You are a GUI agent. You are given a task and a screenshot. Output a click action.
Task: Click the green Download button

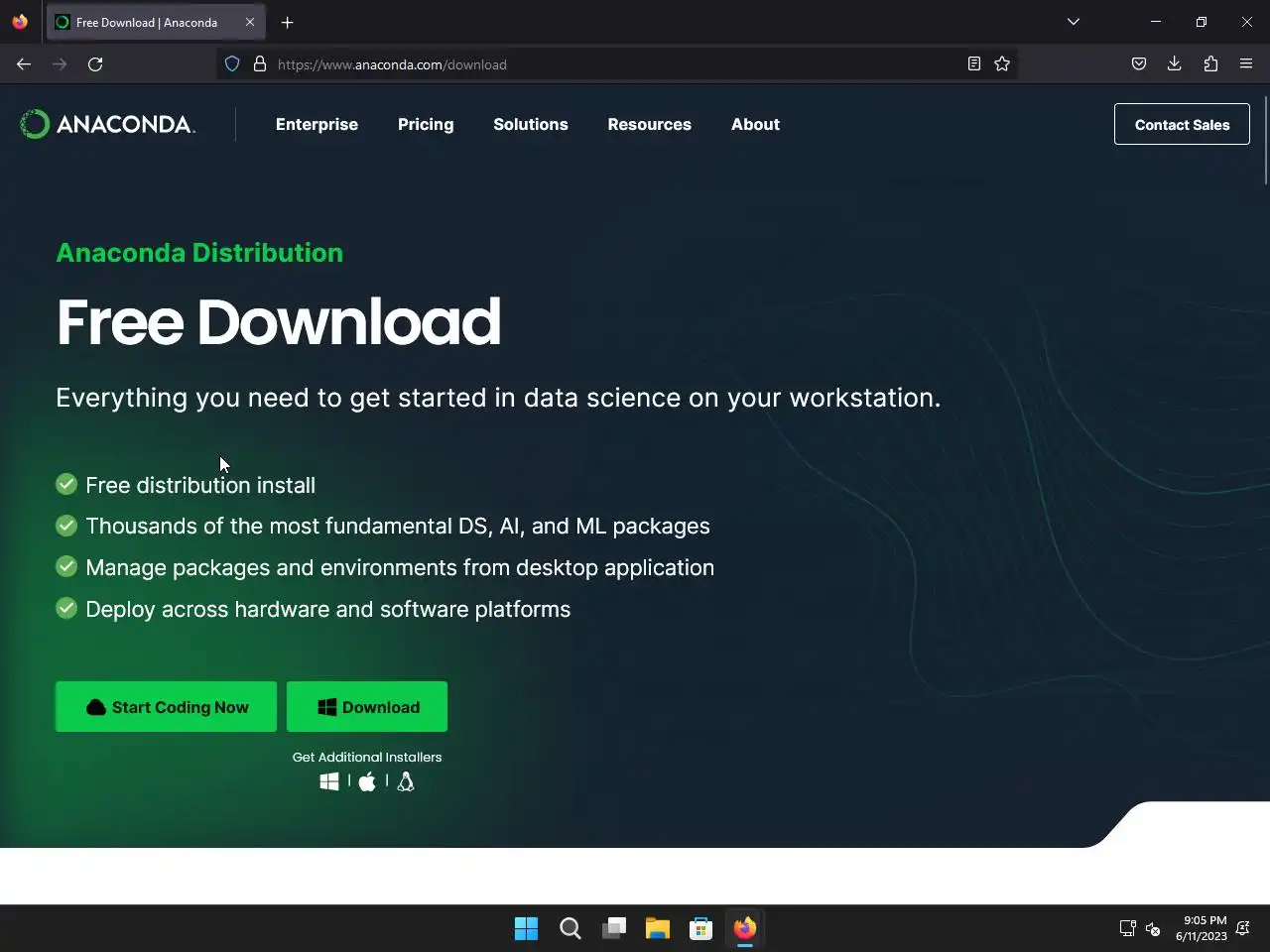pos(367,706)
